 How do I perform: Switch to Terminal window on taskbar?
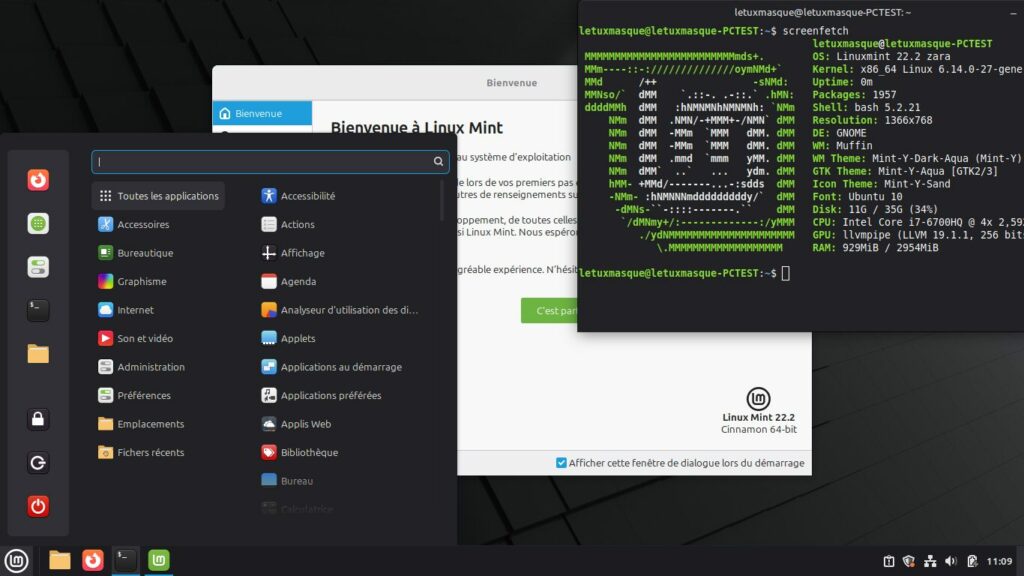(x=125, y=560)
